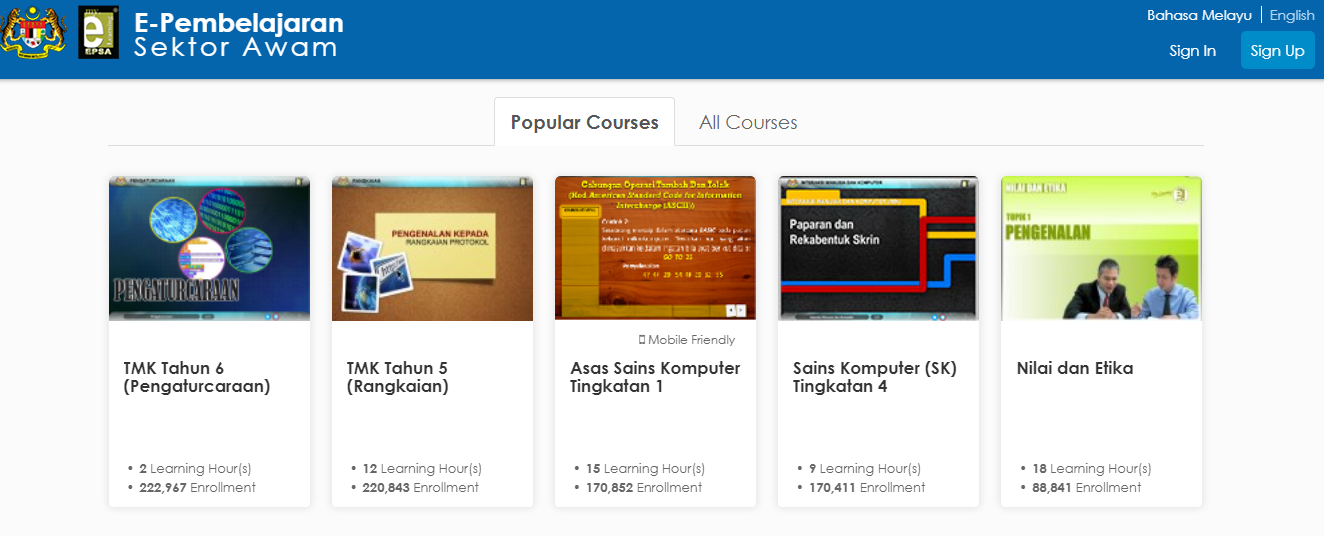The height and width of the screenshot is (536, 1324).
Task: Switch language to English
Action: point(1292,15)
